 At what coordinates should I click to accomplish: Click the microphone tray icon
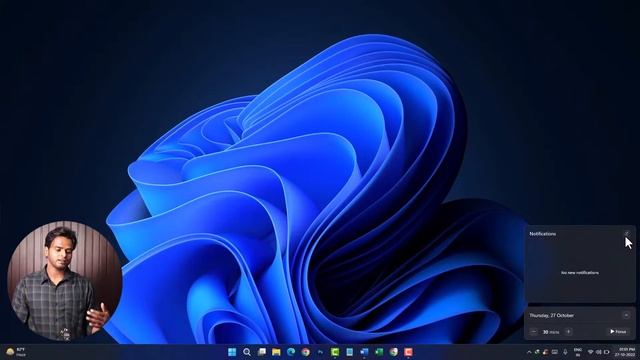[565, 352]
